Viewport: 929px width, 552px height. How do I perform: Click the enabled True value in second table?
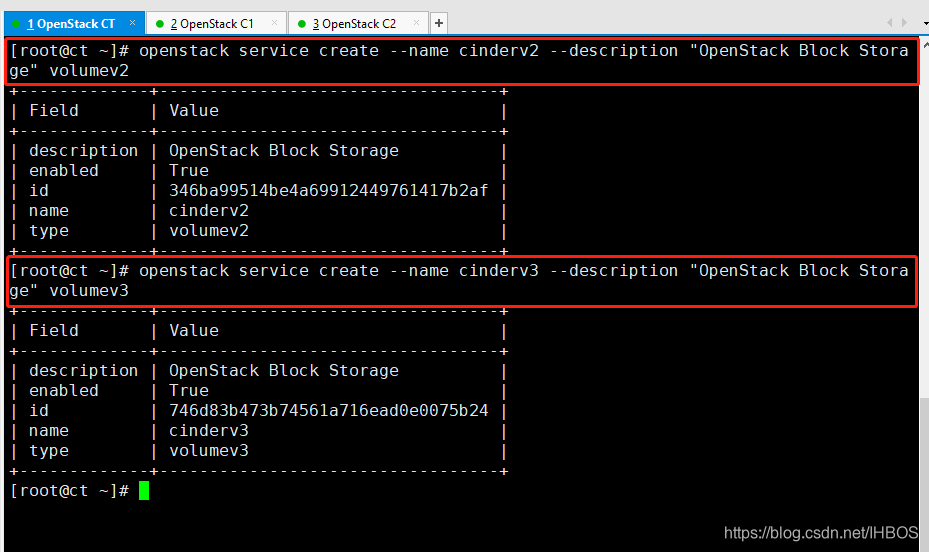(189, 390)
